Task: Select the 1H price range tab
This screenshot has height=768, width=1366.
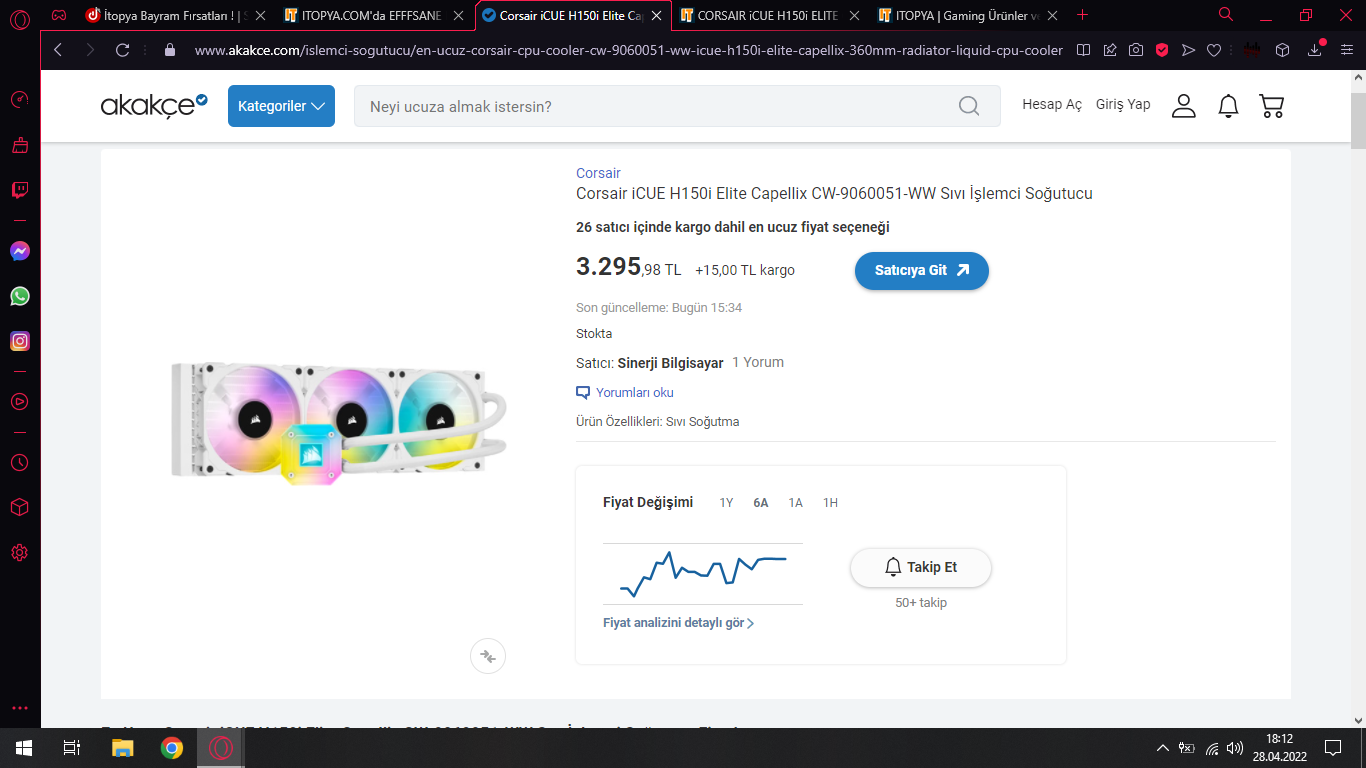Action: 830,503
